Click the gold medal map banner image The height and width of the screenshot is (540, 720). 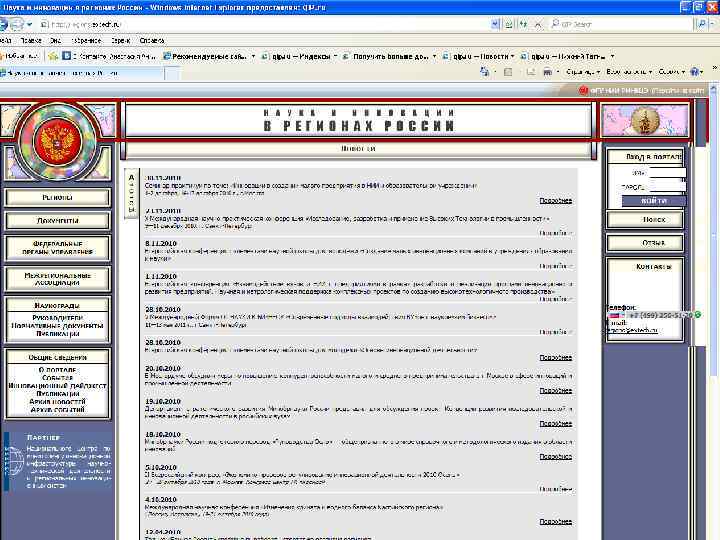pyautogui.click(x=645, y=120)
